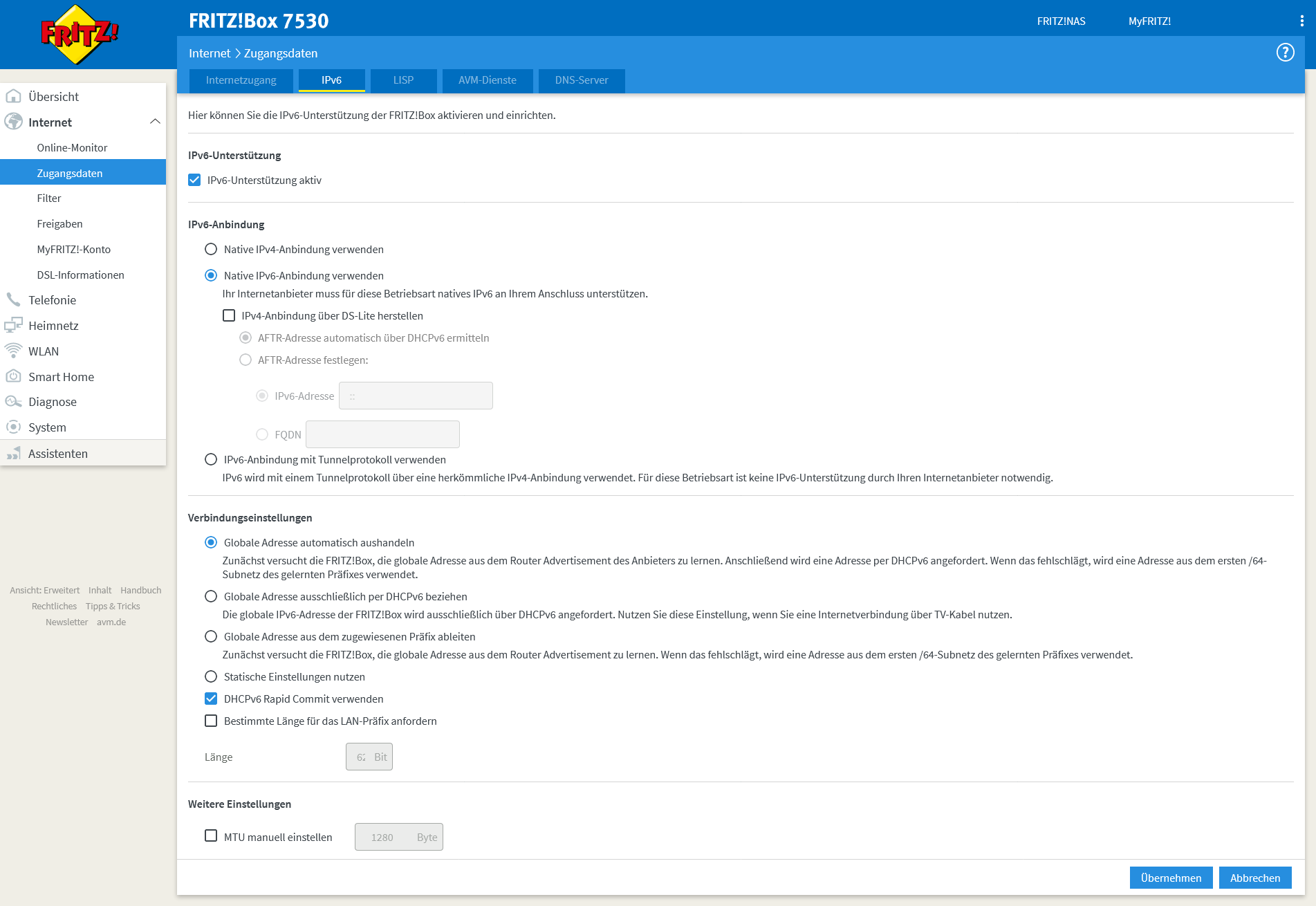The image size is (1316, 906).
Task: Switch to the DNS-Server tab
Action: pos(581,80)
